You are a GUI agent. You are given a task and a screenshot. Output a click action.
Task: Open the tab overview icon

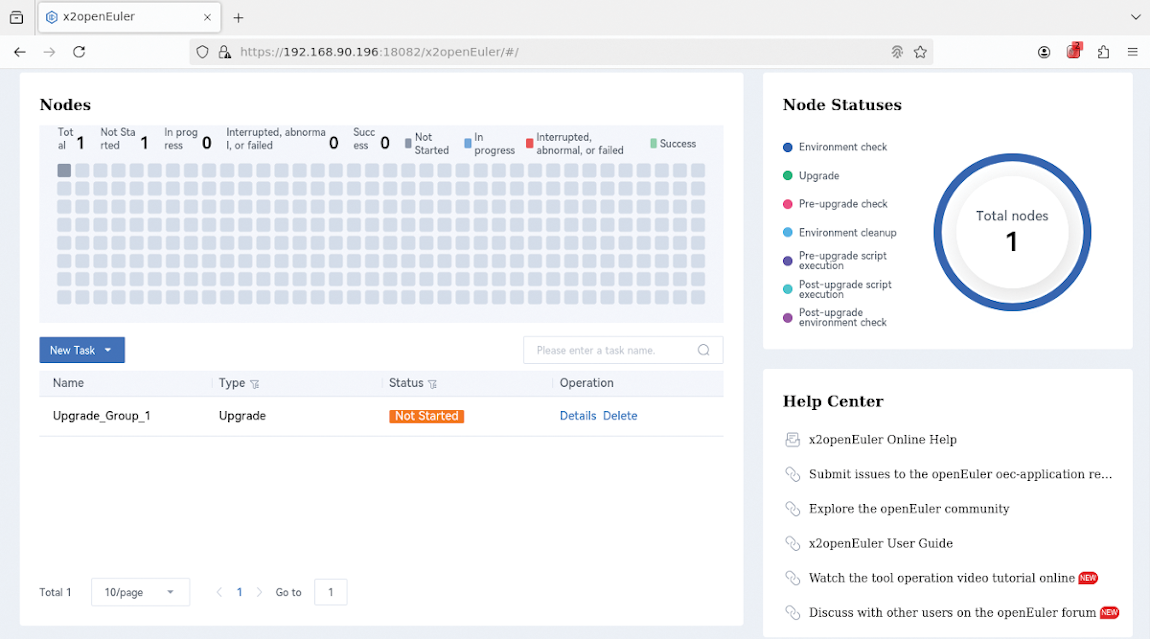(x=16, y=17)
